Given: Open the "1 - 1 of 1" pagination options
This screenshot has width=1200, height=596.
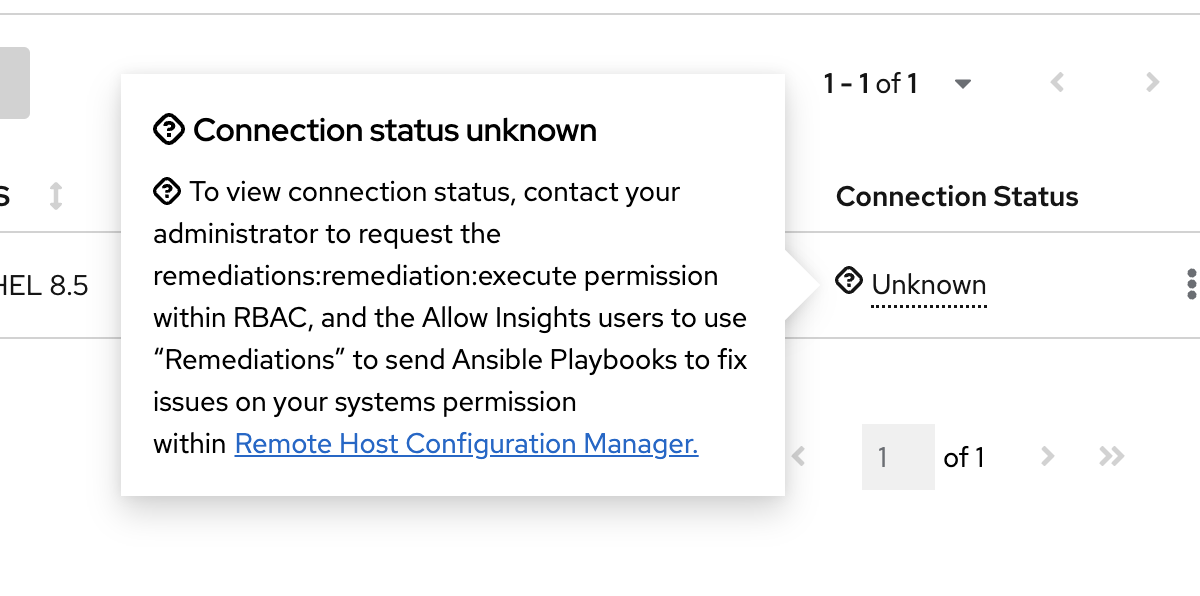Looking at the screenshot, I should [871, 84].
